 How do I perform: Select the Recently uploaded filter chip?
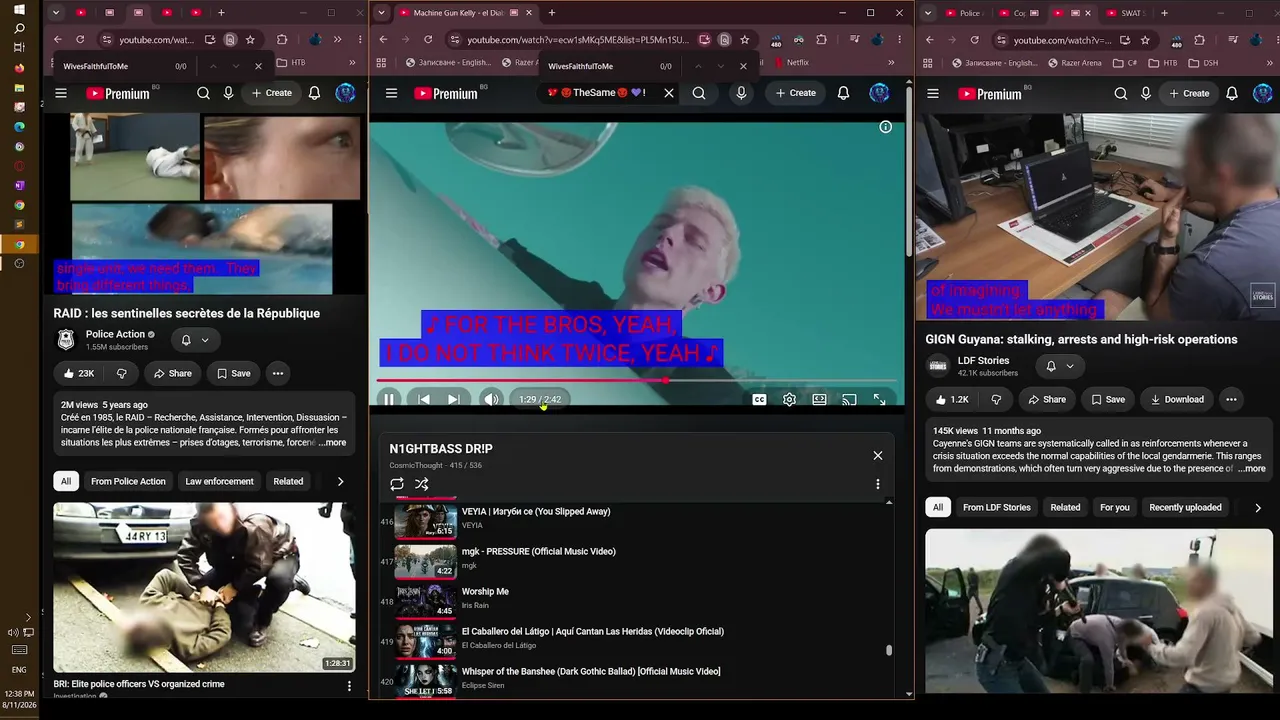pyautogui.click(x=1185, y=507)
